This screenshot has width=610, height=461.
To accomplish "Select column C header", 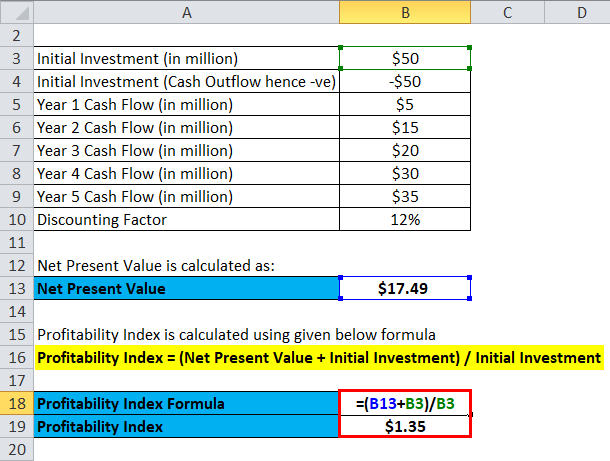I will tap(507, 12).
